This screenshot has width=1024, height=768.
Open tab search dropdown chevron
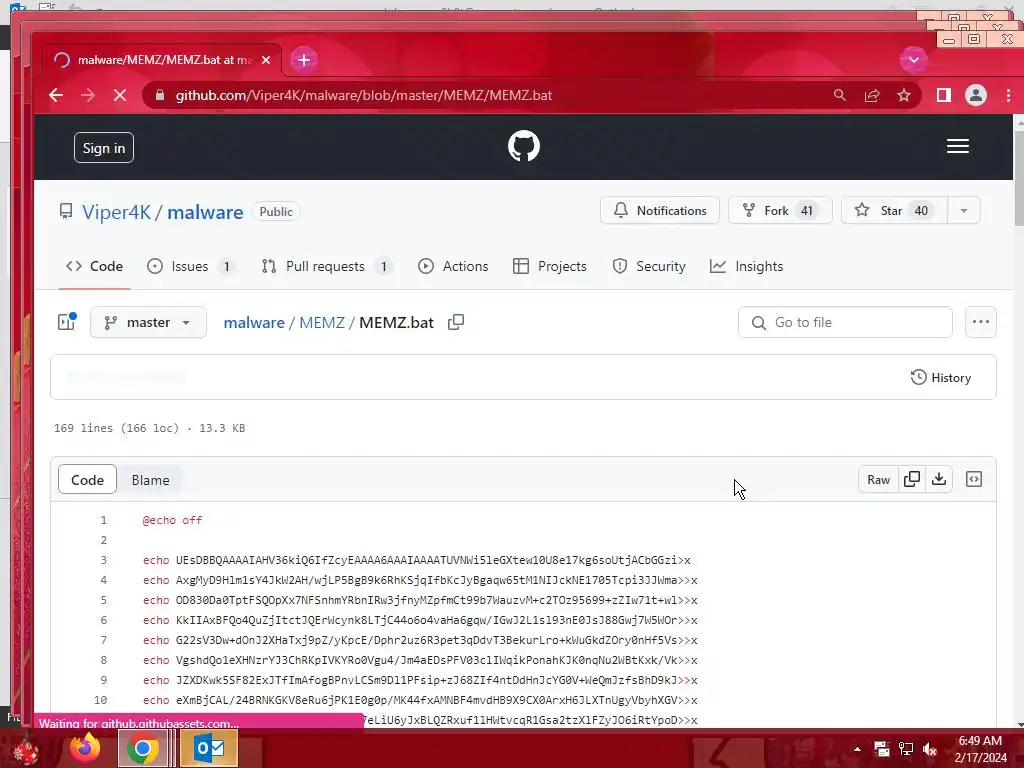914,60
